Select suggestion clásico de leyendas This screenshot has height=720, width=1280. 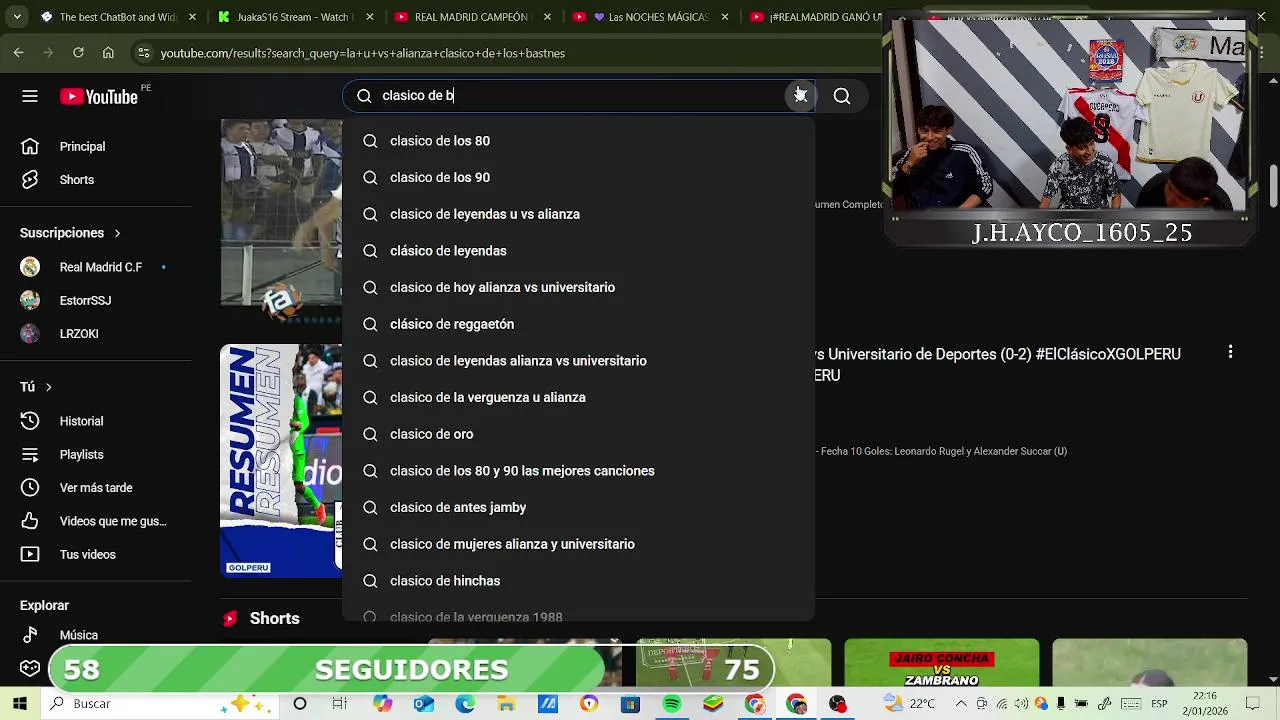[x=578, y=251]
